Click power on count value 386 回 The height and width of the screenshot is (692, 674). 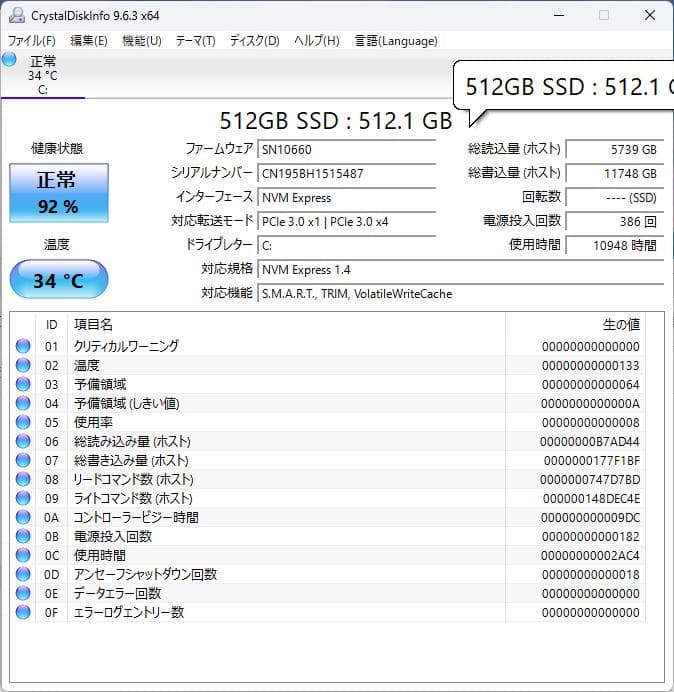click(x=614, y=222)
